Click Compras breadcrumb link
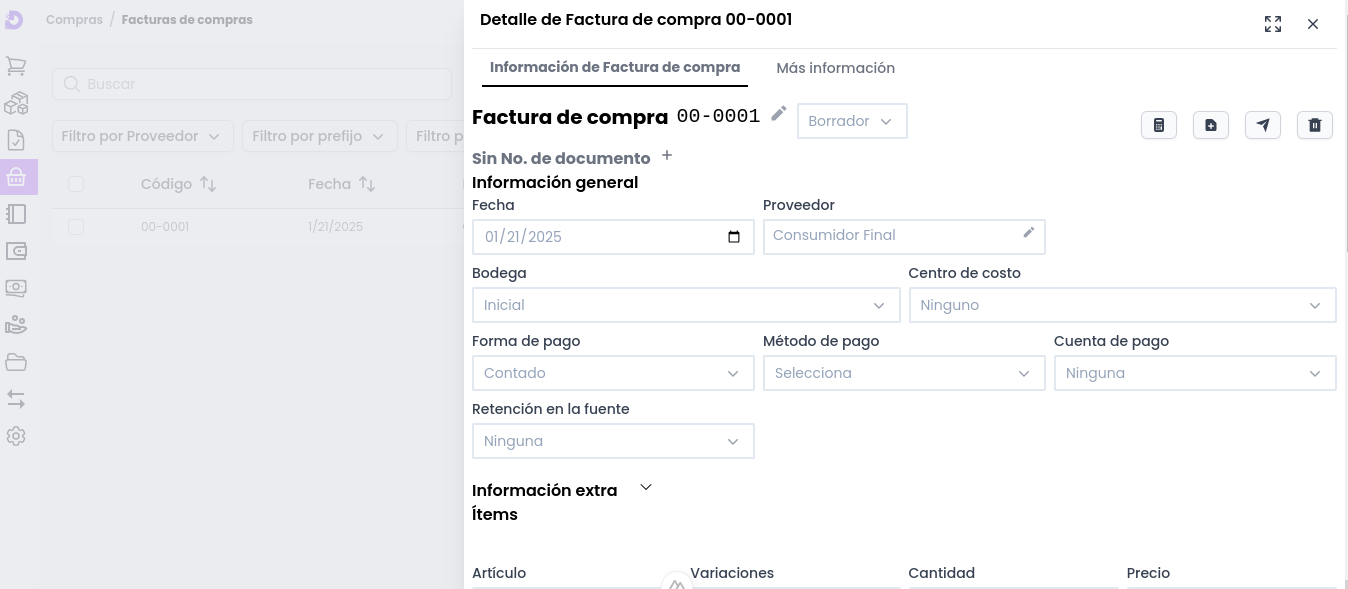 (74, 20)
